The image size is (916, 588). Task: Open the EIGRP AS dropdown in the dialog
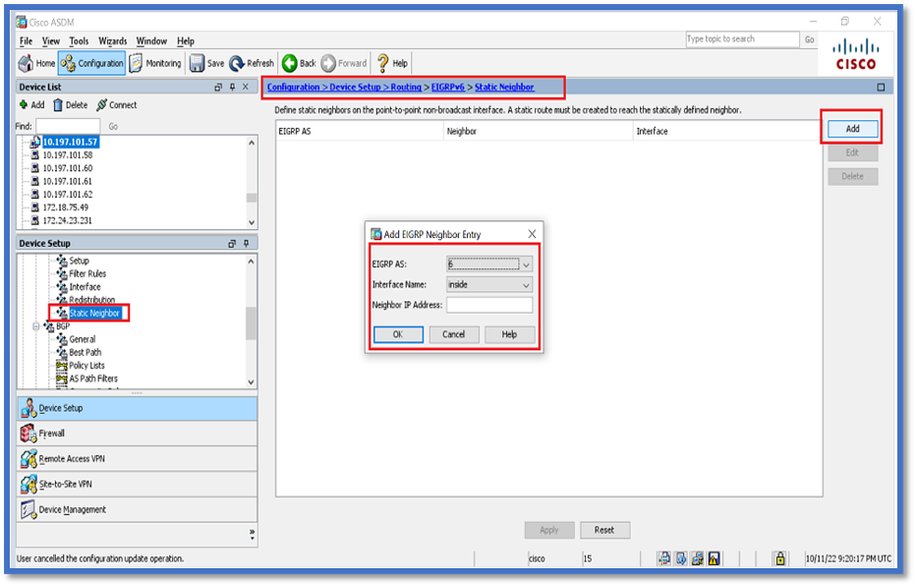click(x=526, y=265)
